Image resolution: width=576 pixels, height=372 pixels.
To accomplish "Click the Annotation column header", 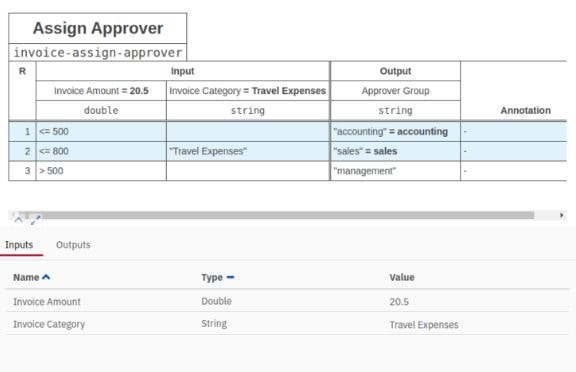I will (525, 111).
